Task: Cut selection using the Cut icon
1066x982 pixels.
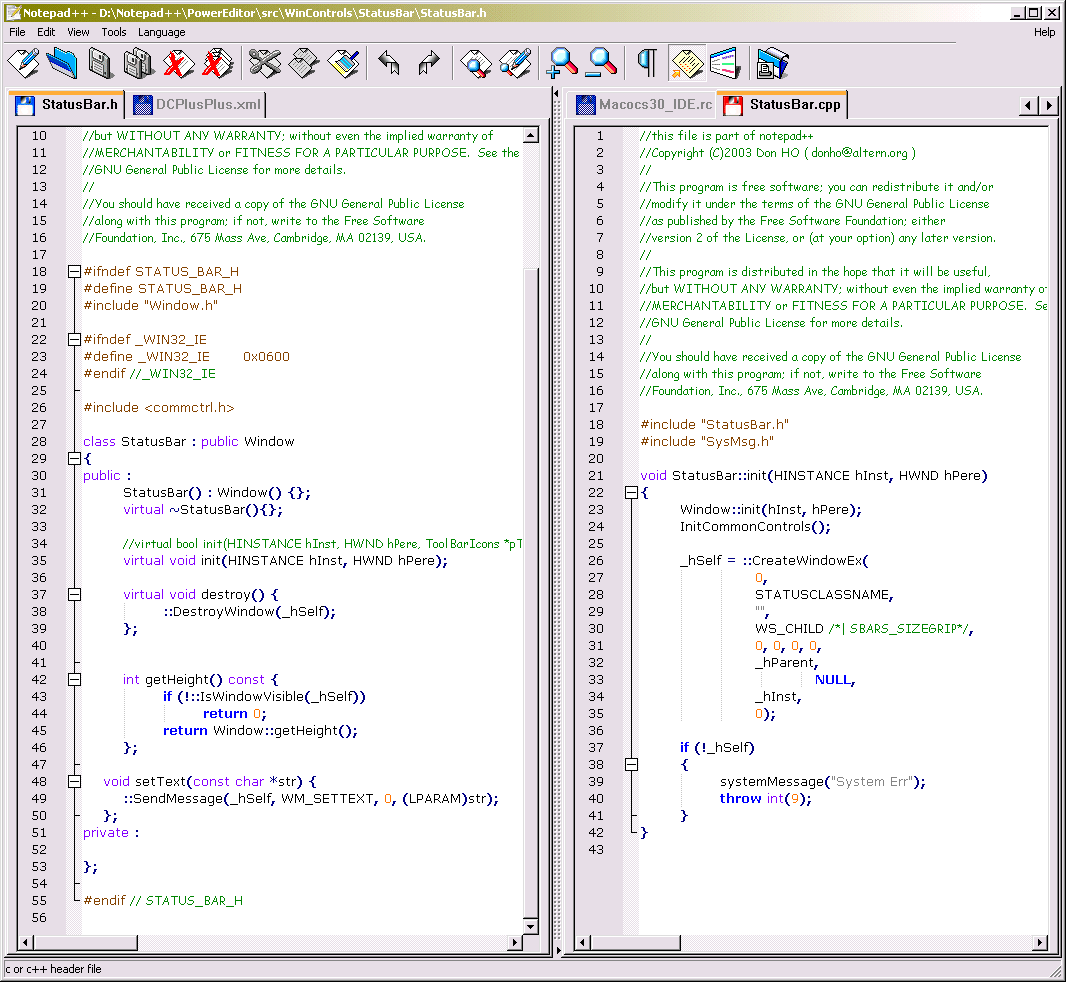Action: coord(263,63)
